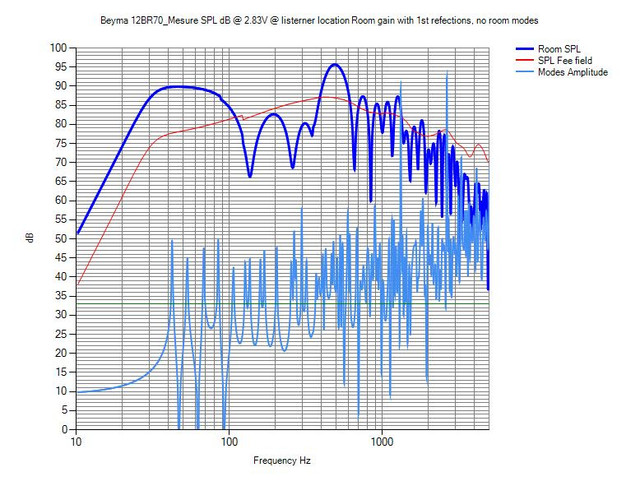This screenshot has height=485, width=640.
Task: Click the y-axis value 60
Action: click(x=60, y=200)
